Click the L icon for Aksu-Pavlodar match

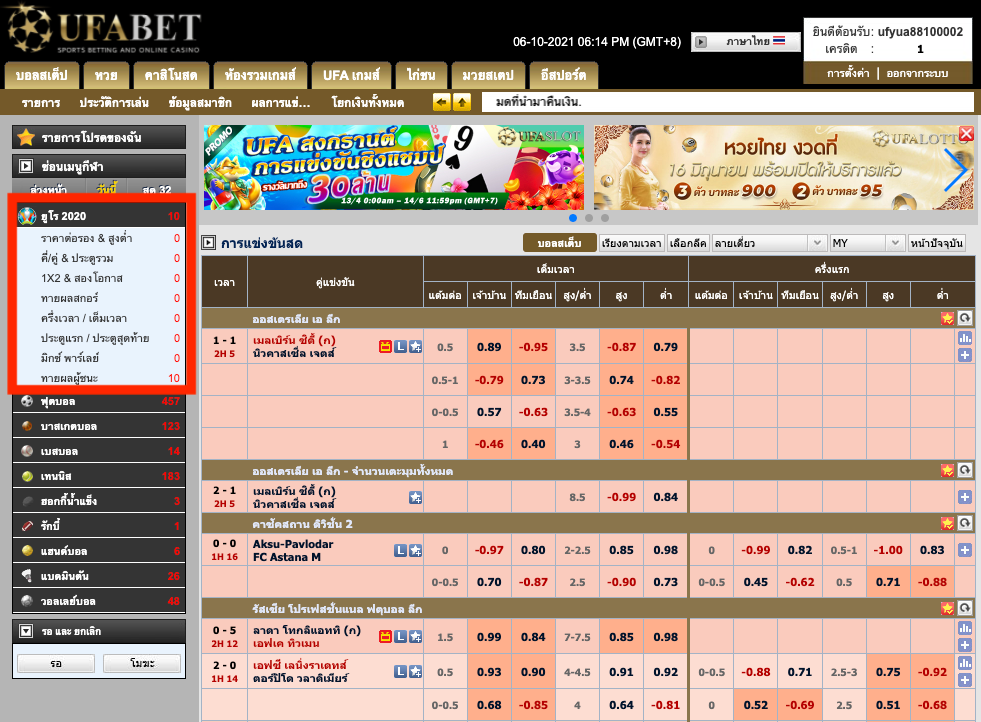pyautogui.click(x=400, y=550)
